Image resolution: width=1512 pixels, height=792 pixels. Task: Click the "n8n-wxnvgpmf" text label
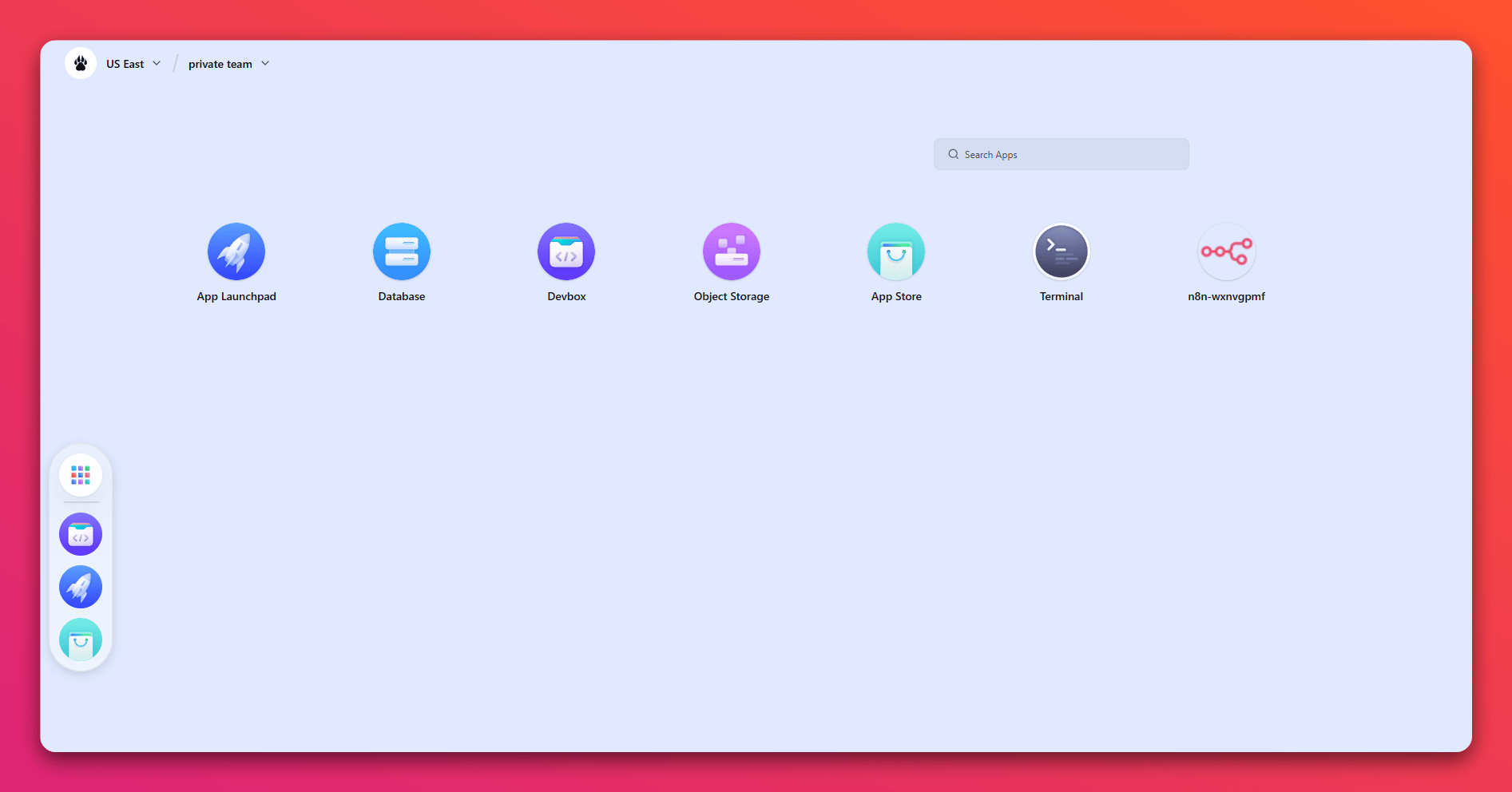(1226, 296)
